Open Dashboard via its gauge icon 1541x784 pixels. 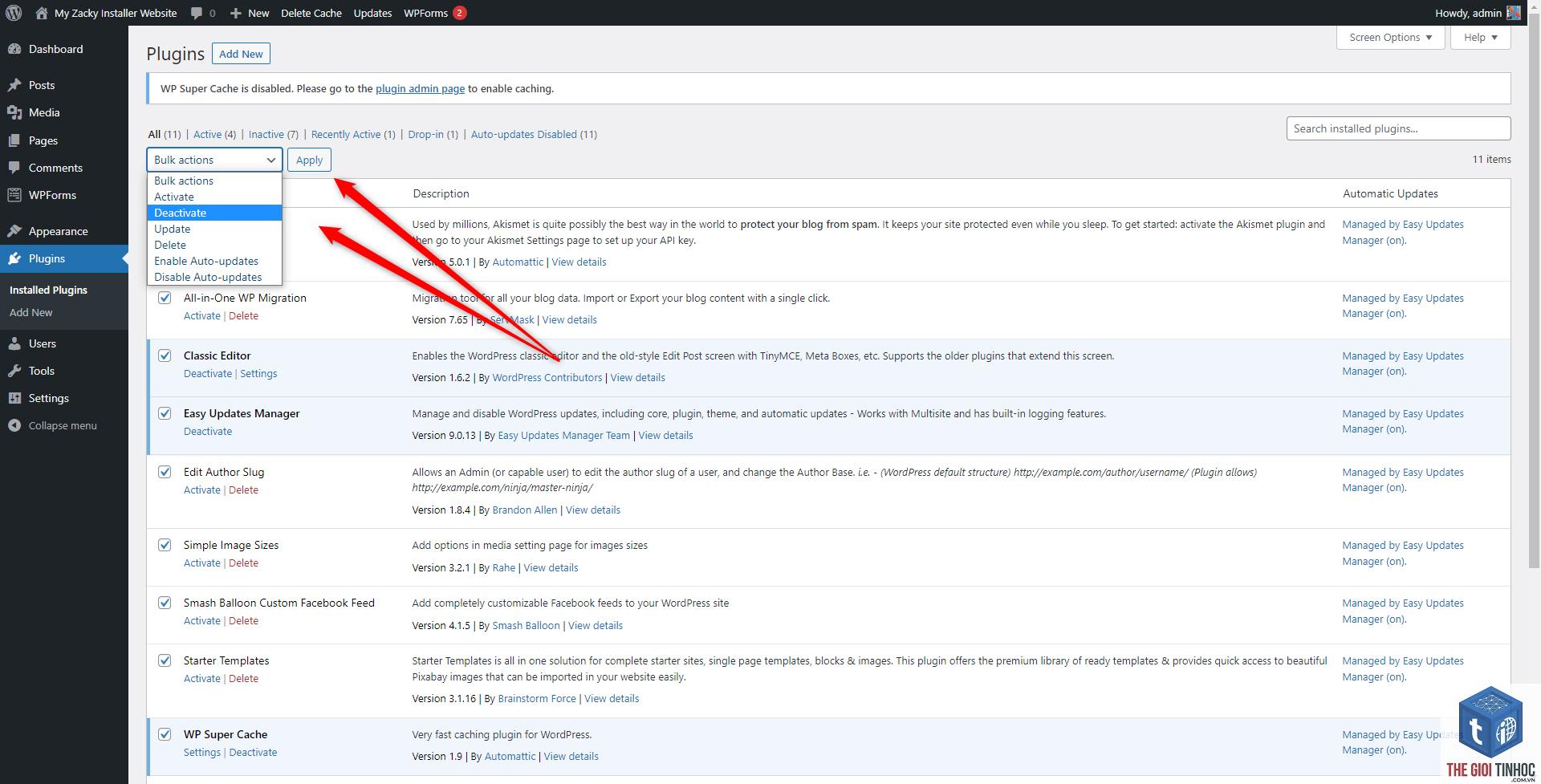(14, 49)
